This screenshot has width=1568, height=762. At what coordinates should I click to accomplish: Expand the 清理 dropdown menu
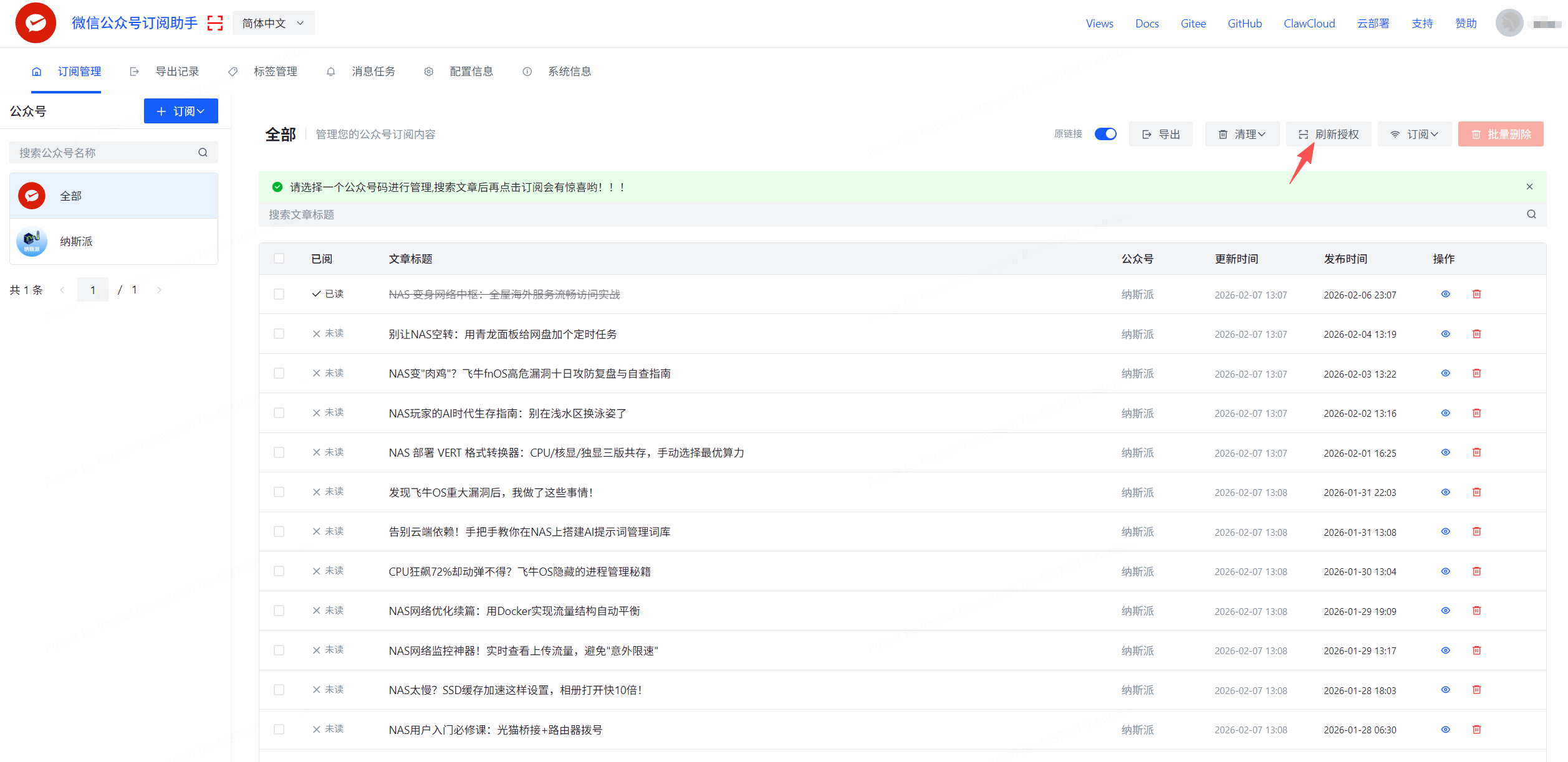pos(1242,134)
